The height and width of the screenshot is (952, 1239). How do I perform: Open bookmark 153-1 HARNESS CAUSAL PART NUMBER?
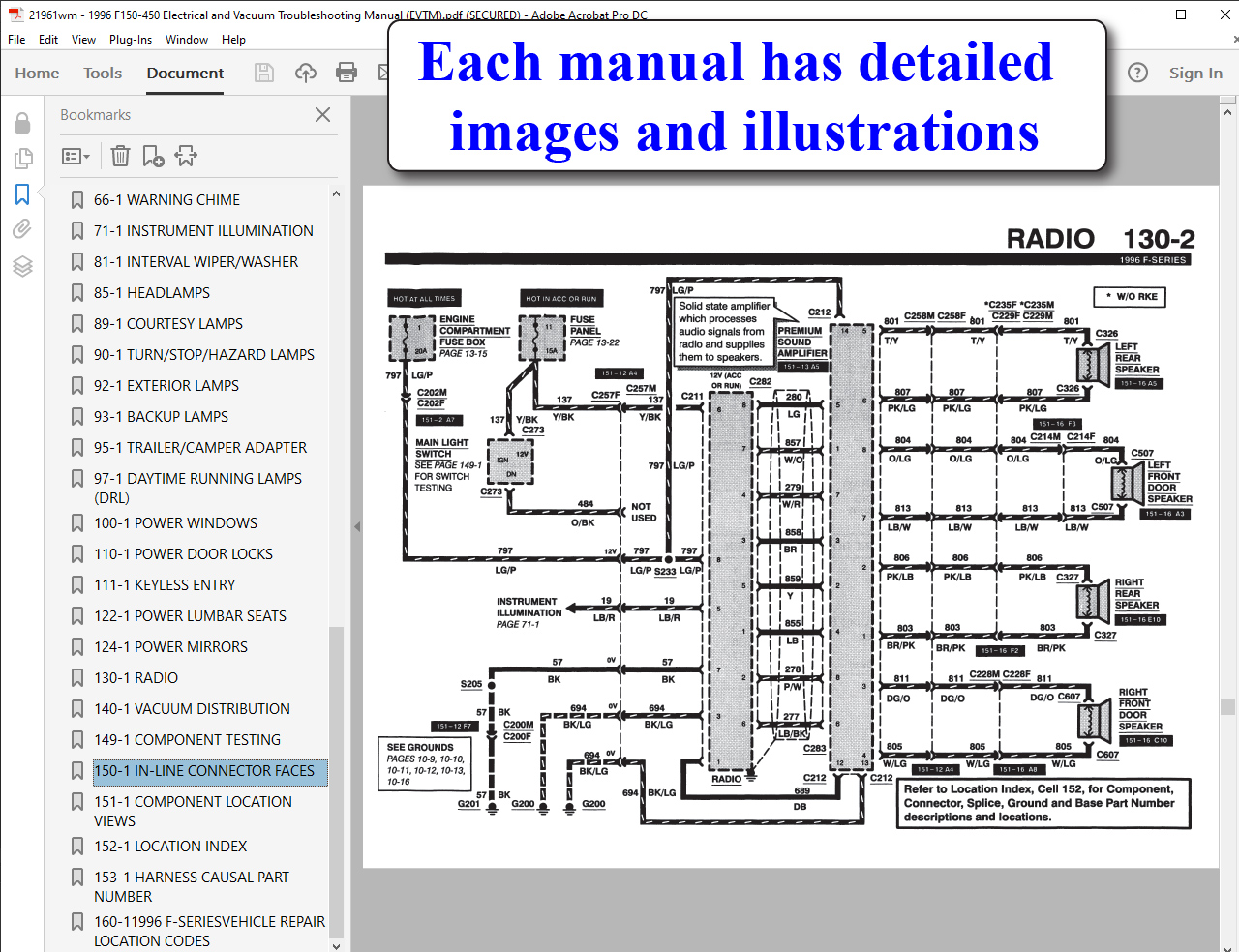192,887
